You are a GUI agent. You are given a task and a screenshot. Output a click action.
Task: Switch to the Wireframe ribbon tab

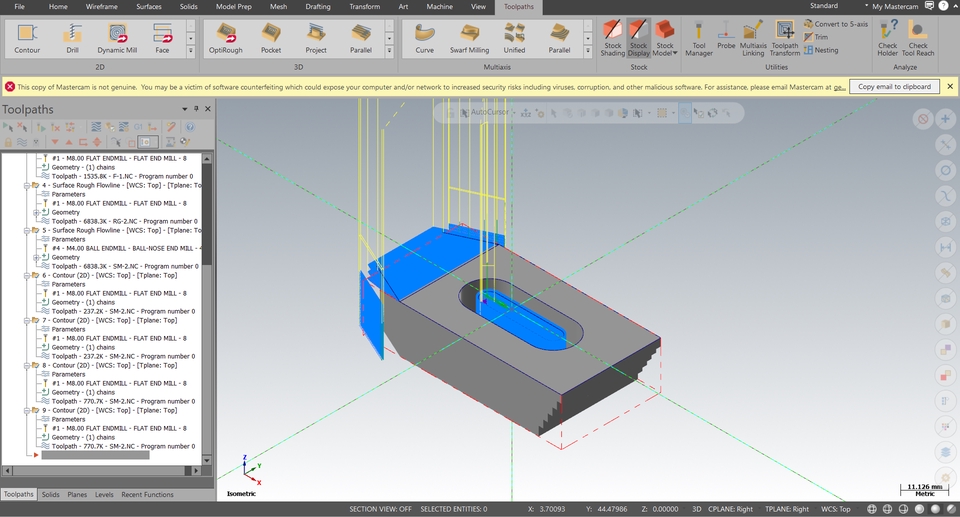coord(102,7)
